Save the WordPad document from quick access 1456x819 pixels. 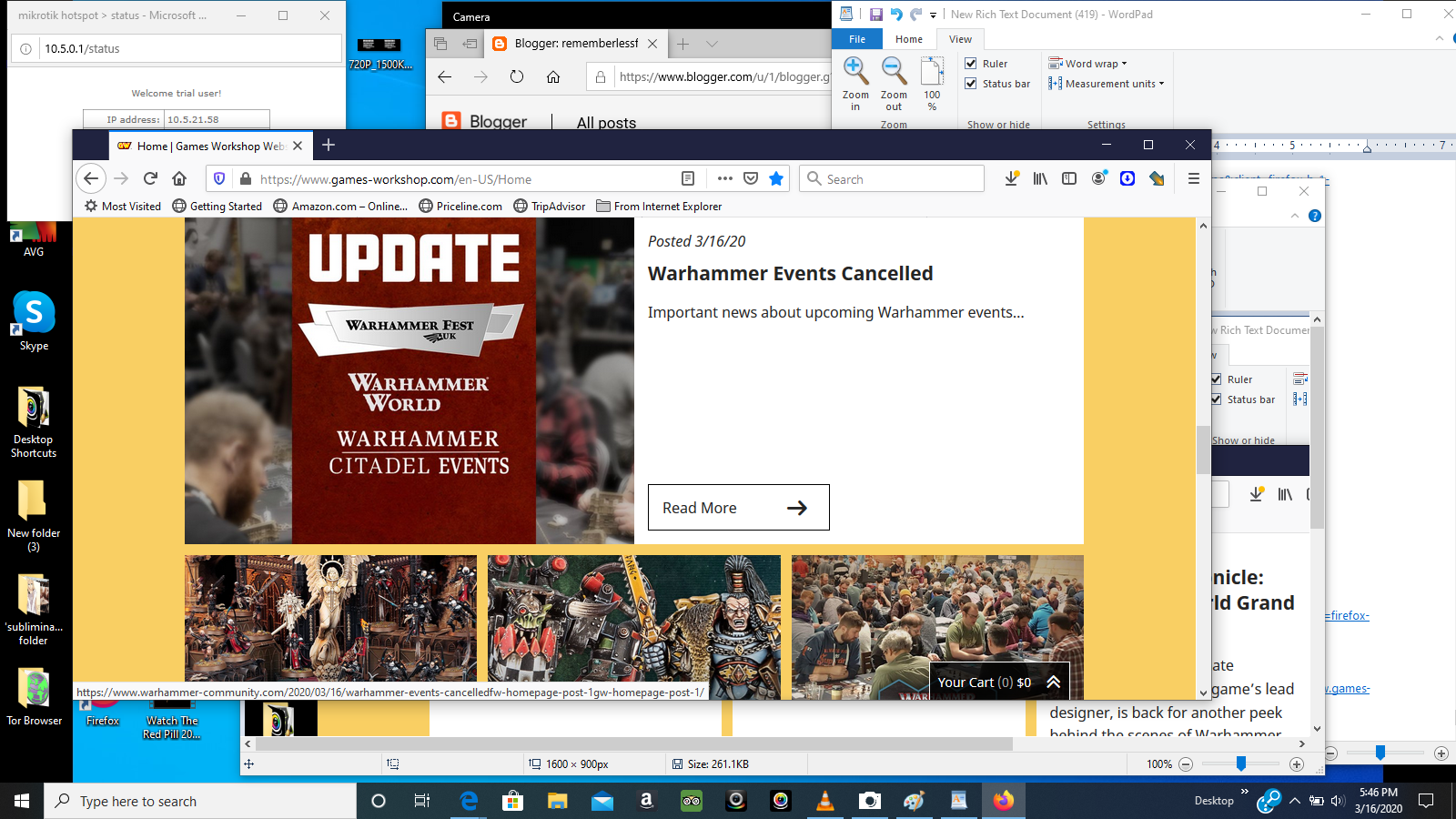click(x=875, y=15)
